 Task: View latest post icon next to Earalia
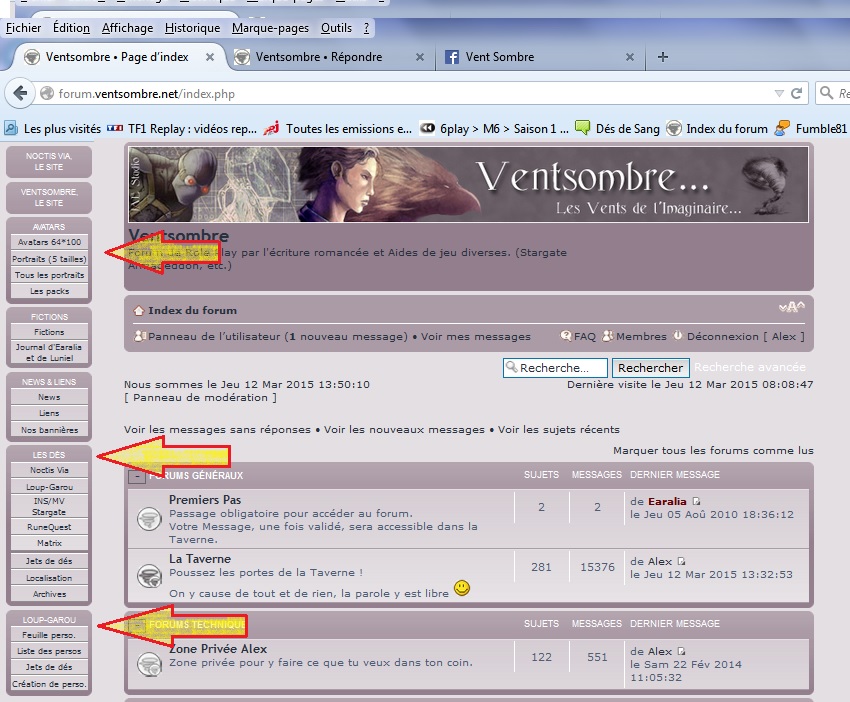pos(697,501)
